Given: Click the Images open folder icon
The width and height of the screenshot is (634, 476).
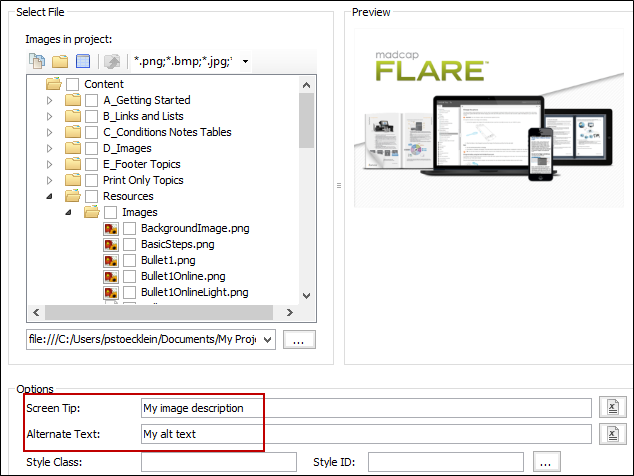Looking at the screenshot, I should [92, 212].
